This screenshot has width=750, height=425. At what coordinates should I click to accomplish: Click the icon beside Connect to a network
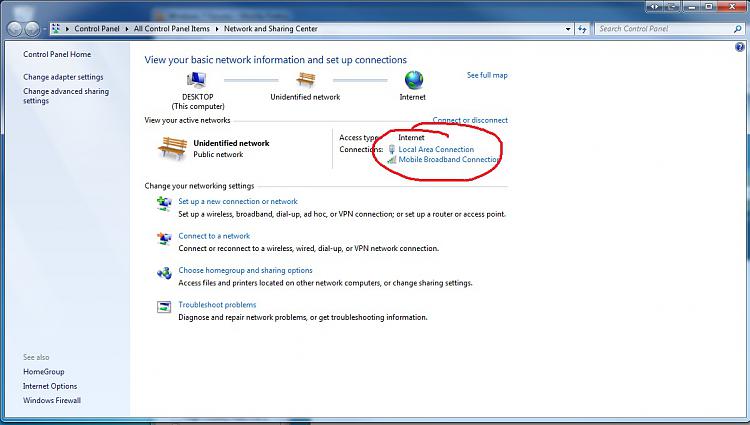point(164,238)
